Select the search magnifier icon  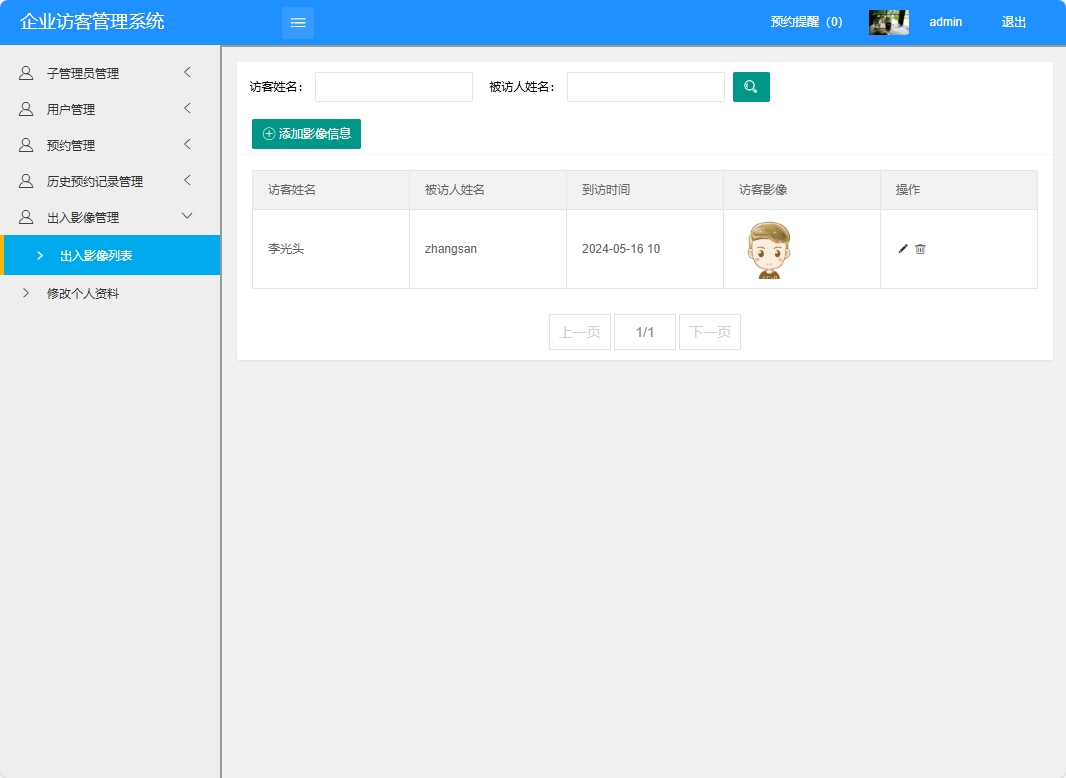pos(751,87)
